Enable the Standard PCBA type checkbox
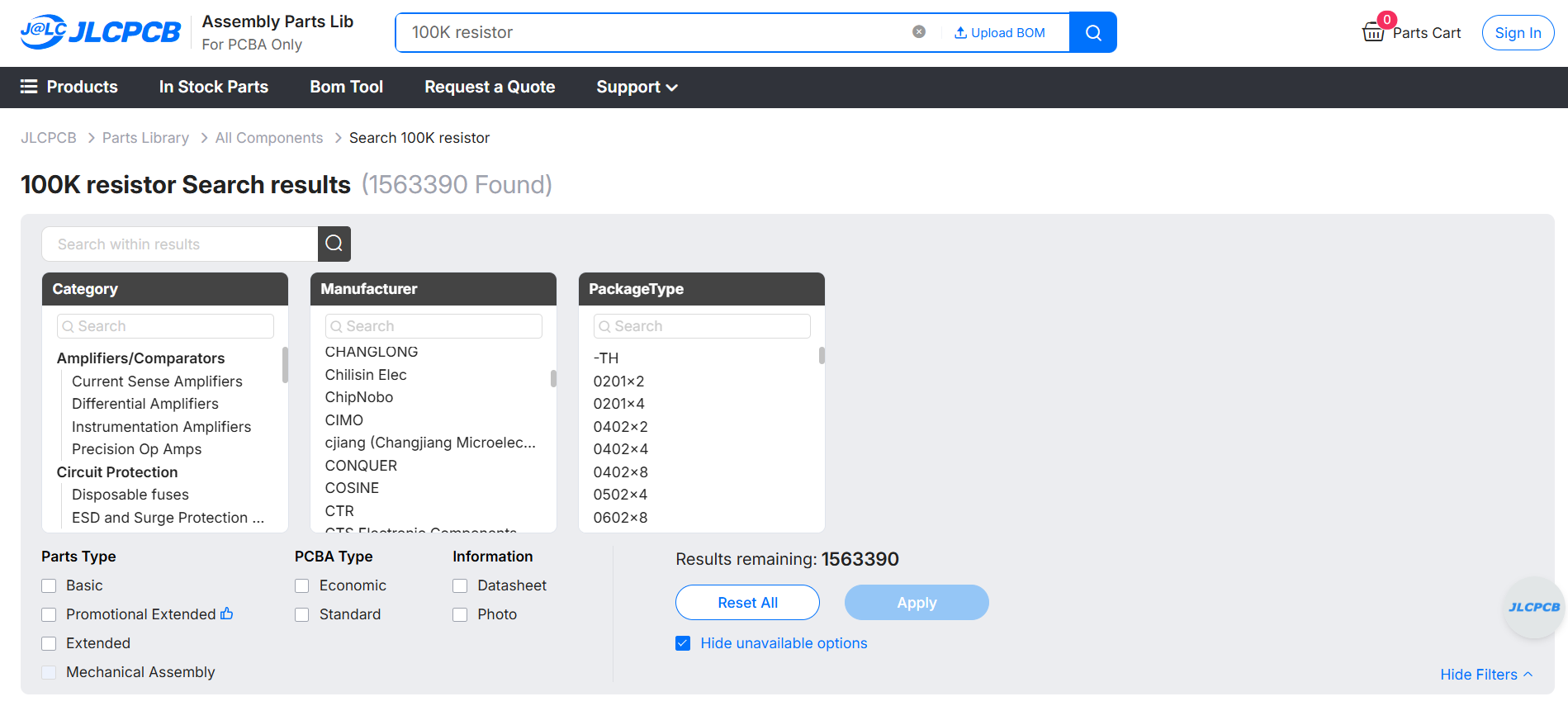The width and height of the screenshot is (1568, 706). pos(302,614)
